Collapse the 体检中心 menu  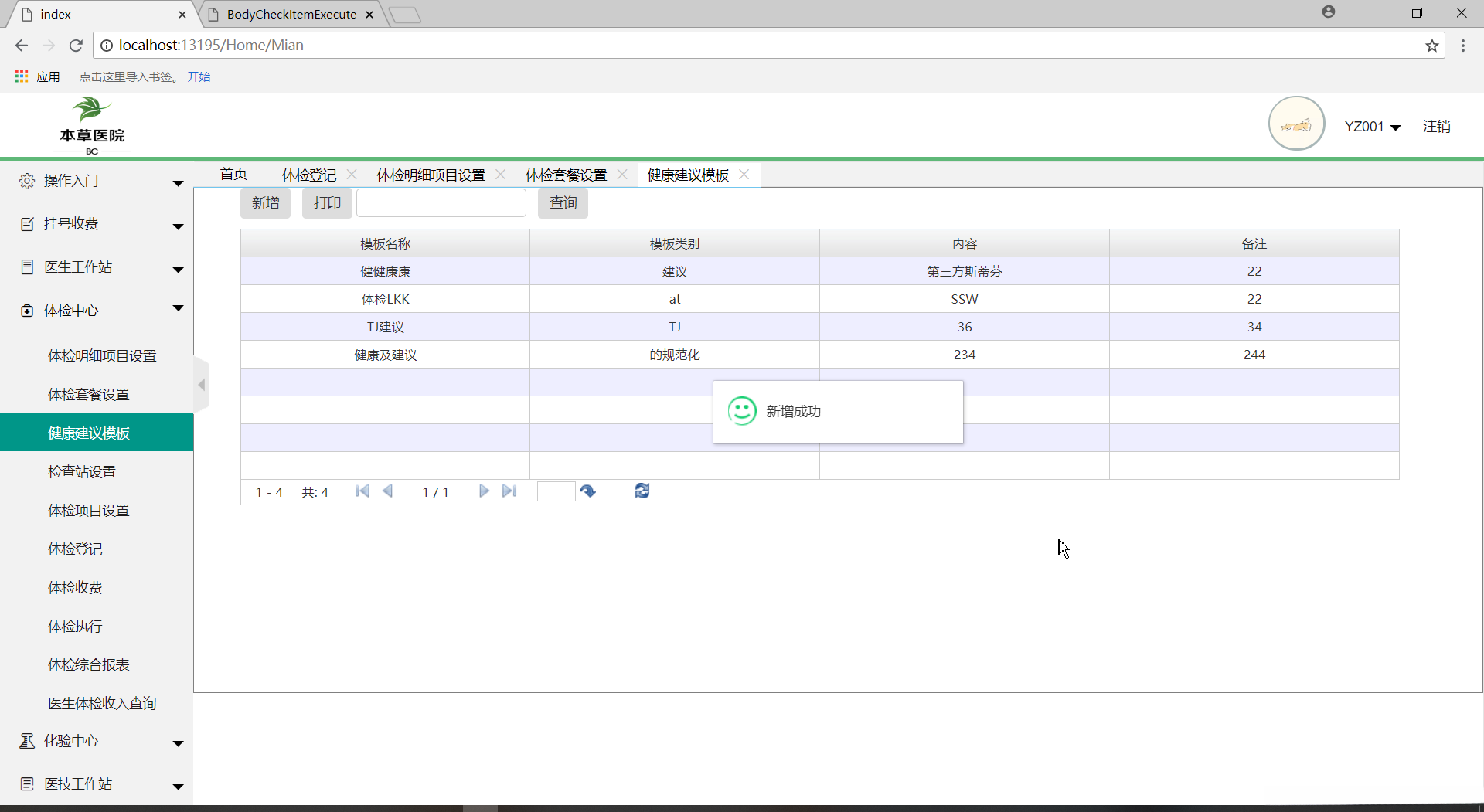click(179, 308)
